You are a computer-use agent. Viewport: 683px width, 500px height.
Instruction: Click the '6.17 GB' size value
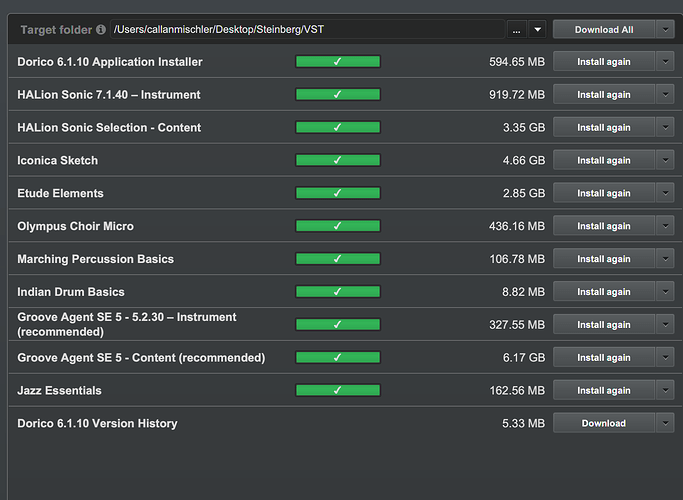[524, 358]
